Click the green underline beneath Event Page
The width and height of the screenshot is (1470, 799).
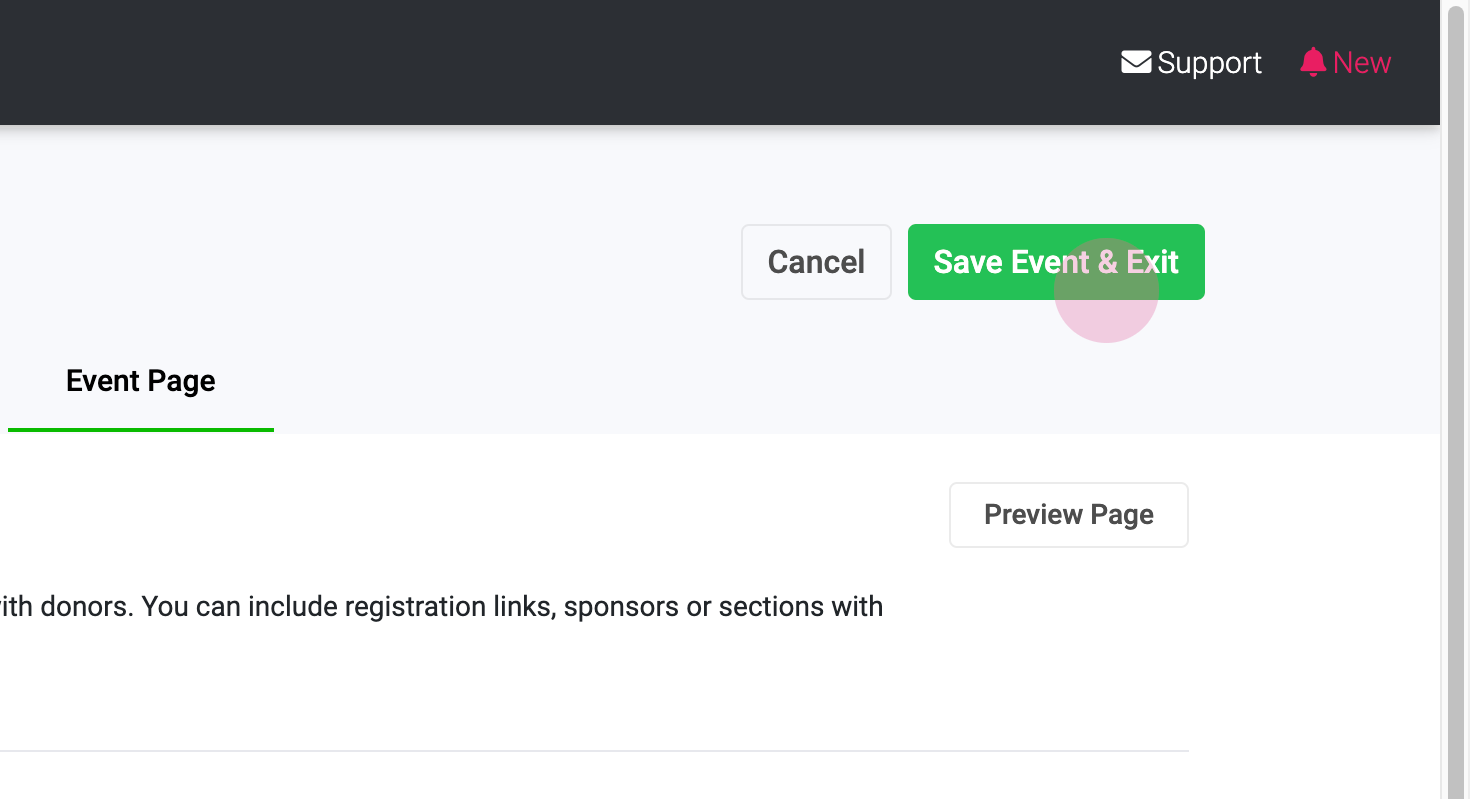pos(141,429)
